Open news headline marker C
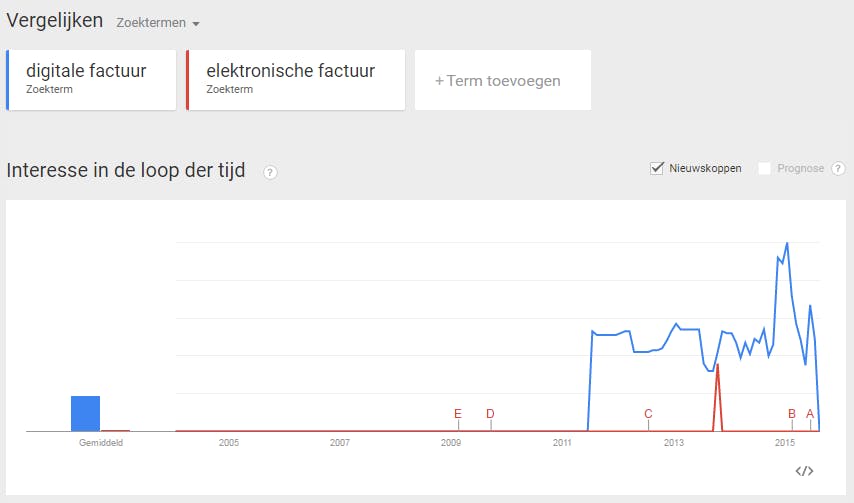The width and height of the screenshot is (854, 503). (x=648, y=414)
